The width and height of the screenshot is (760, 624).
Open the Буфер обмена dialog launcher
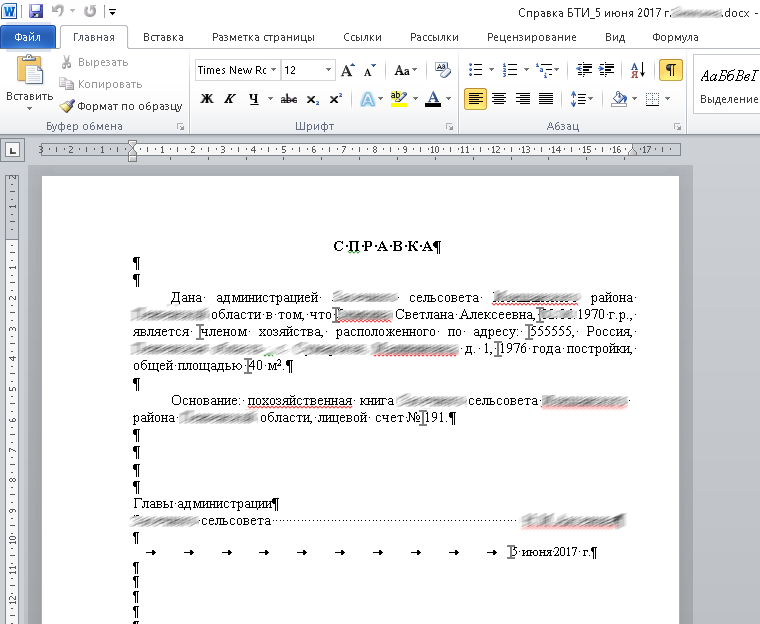[x=180, y=127]
